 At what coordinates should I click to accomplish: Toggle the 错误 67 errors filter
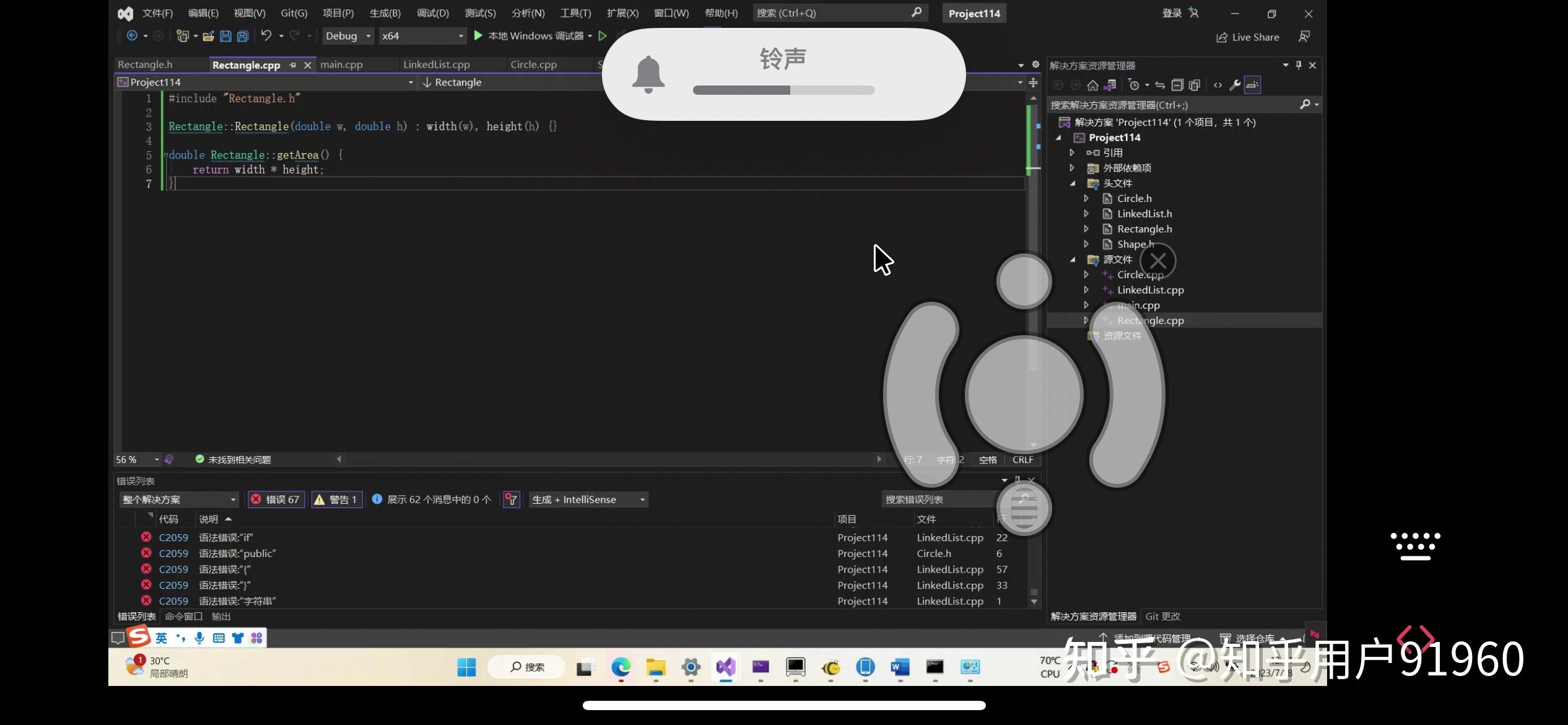click(276, 499)
